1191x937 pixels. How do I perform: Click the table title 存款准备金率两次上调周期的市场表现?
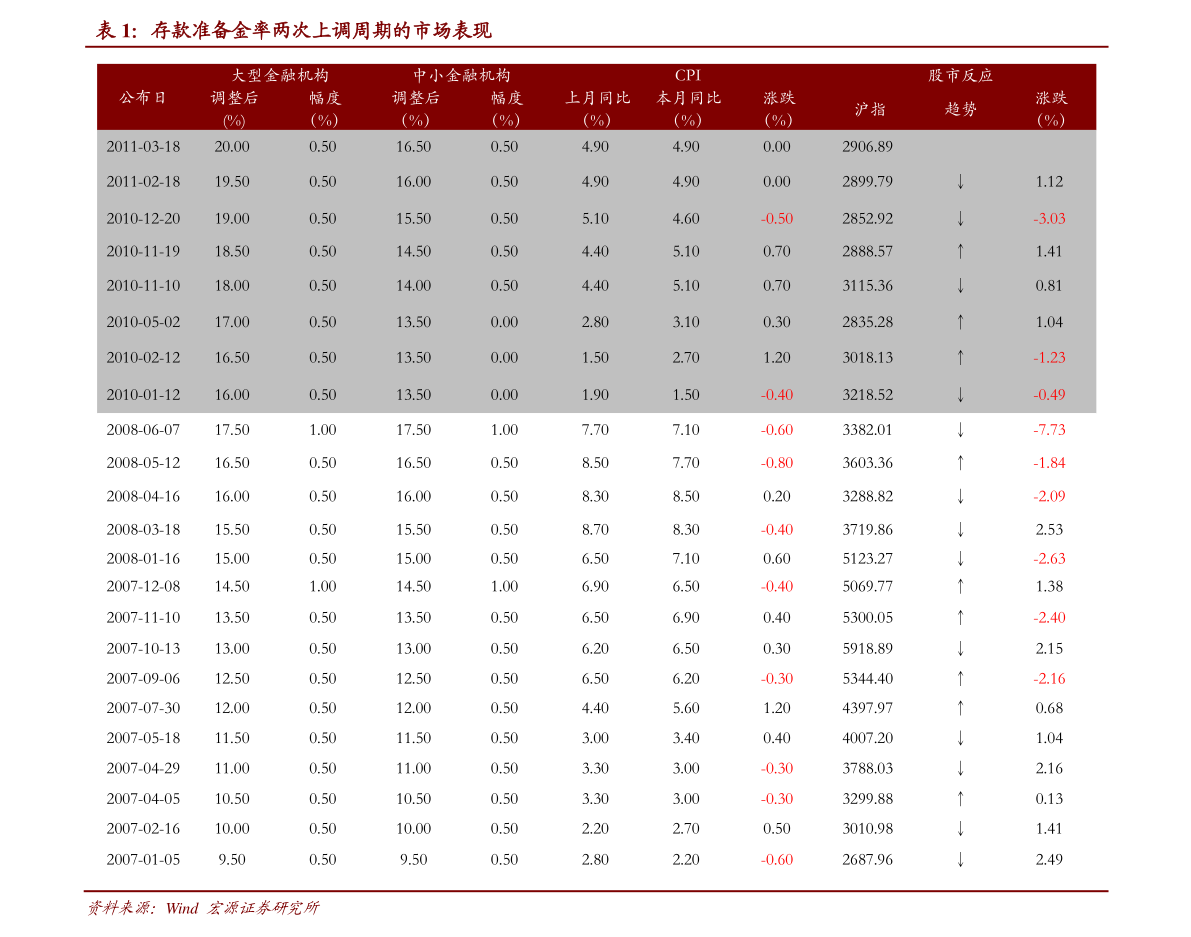point(321,30)
